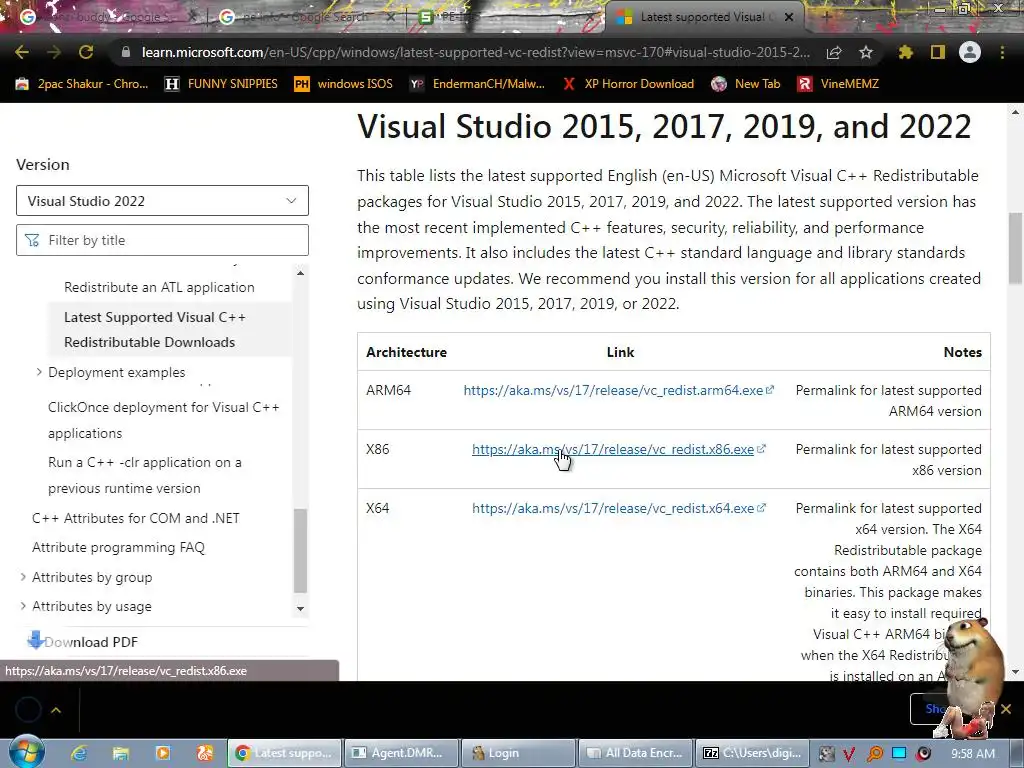Screen dimensions: 1024x768
Task: Expand the download shelf chevron arrow
Action: click(x=56, y=710)
